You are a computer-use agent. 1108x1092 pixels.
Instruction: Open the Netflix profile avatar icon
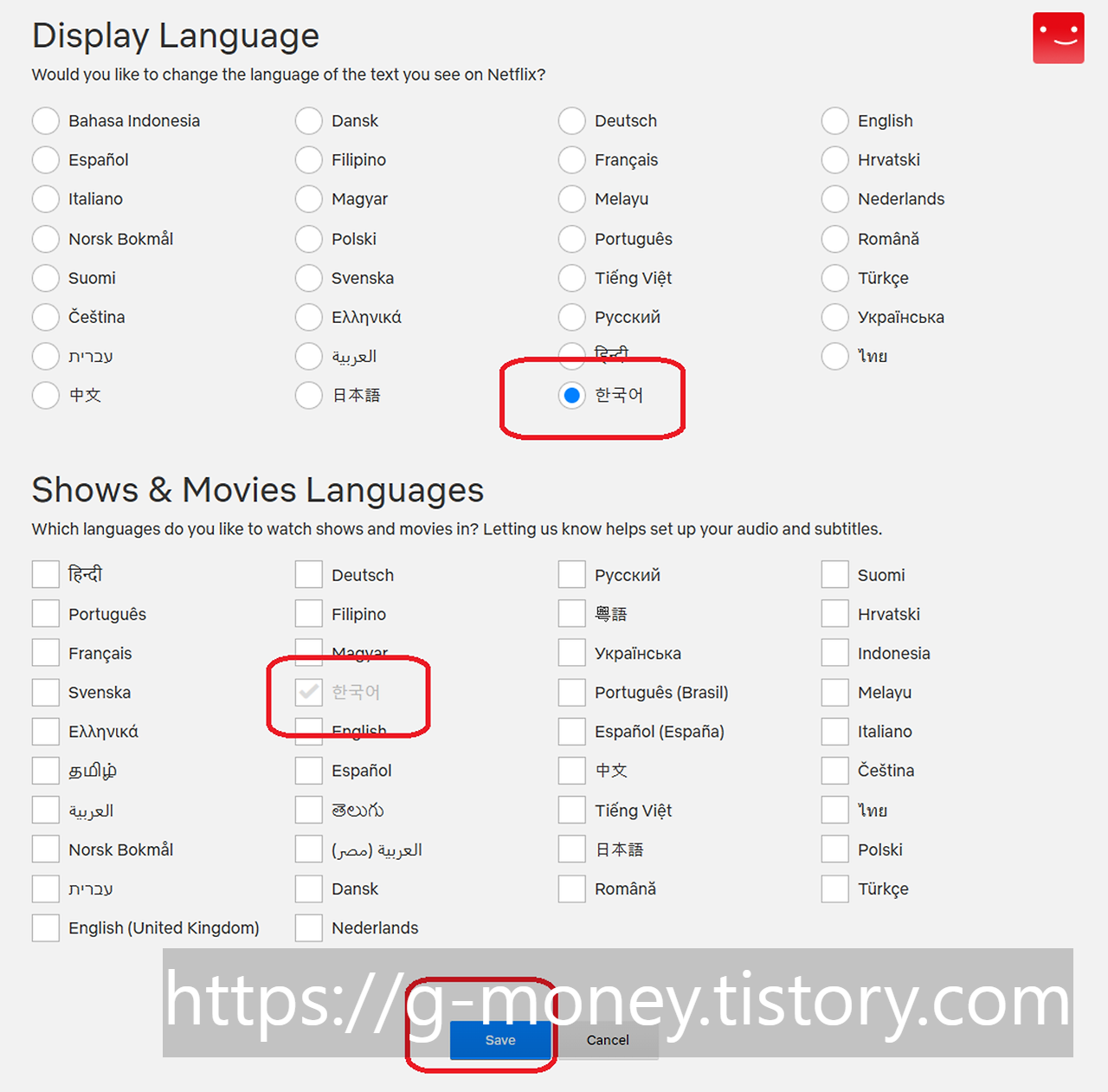[1058, 38]
